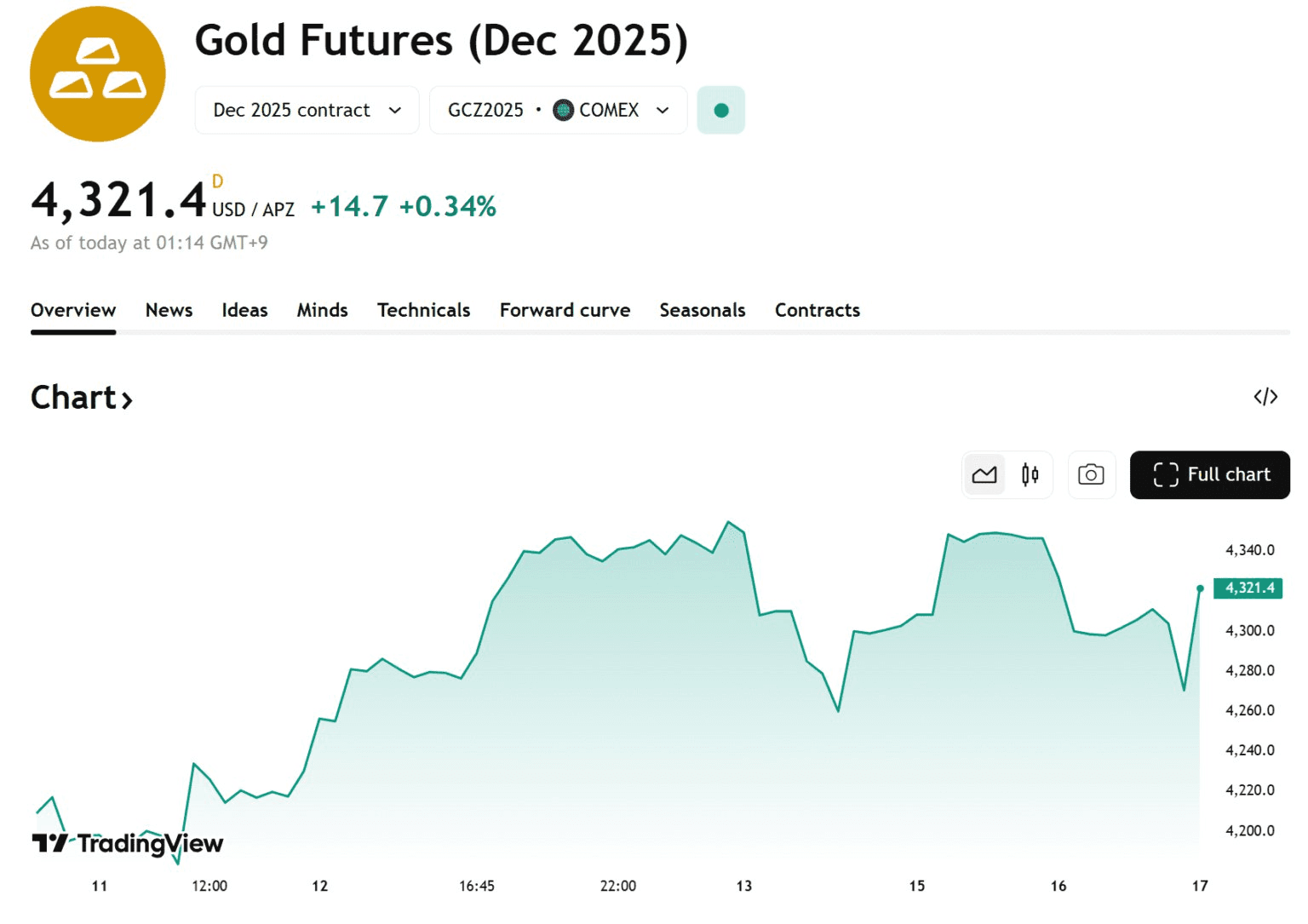1308x924 pixels.
Task: Click the COMEX exchange globe icon
Action: 563,110
